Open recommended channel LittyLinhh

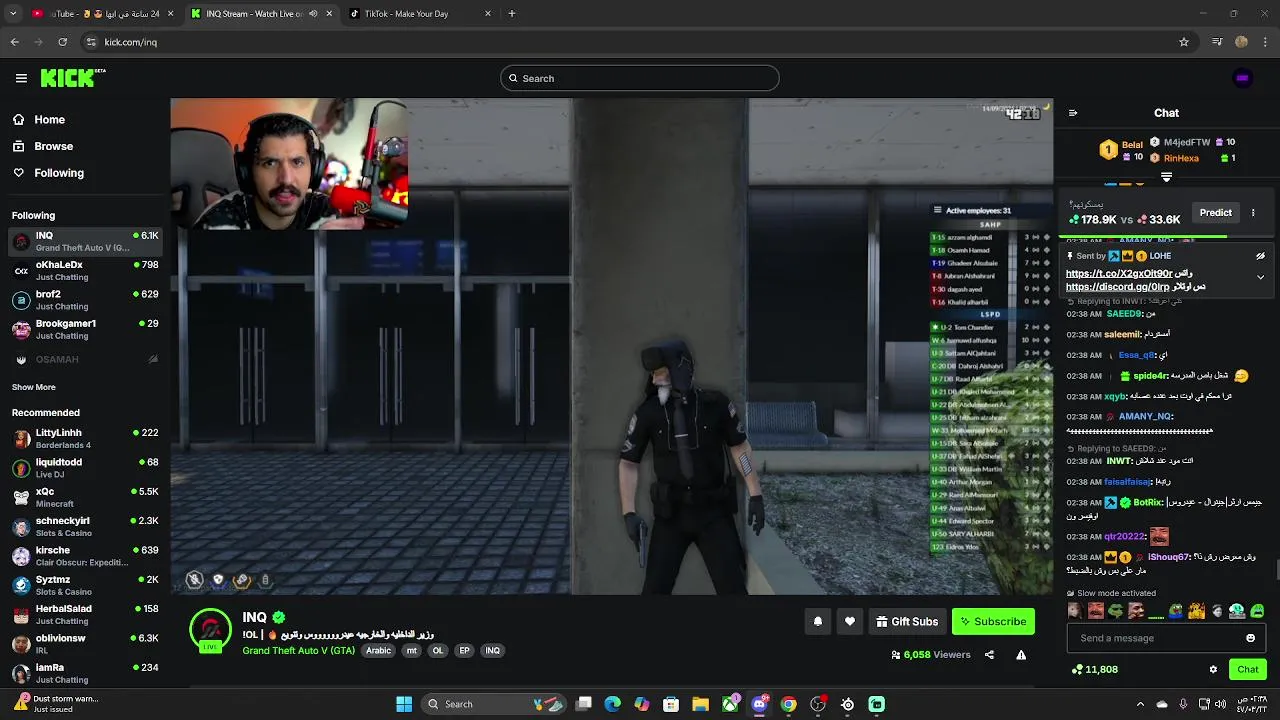click(85, 438)
